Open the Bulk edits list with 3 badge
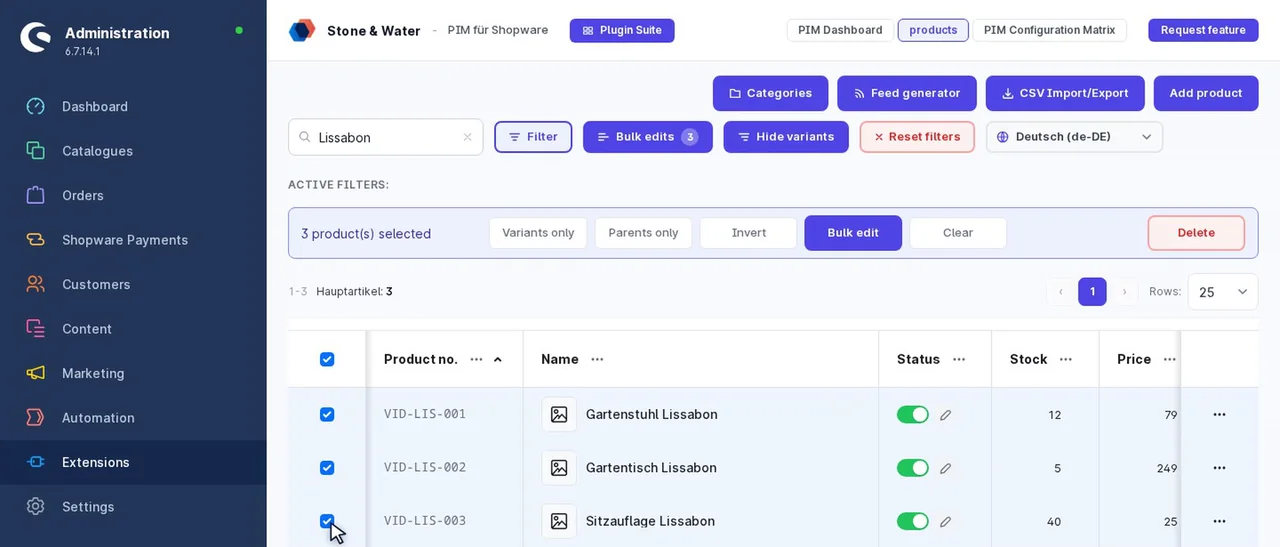Image resolution: width=1280 pixels, height=547 pixels. point(648,137)
